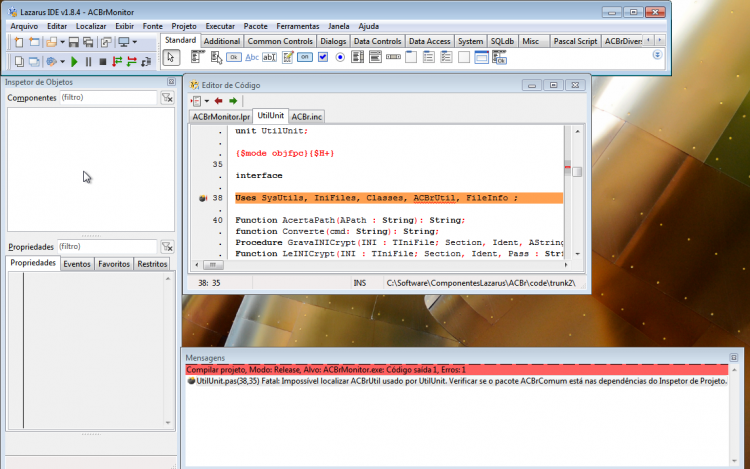This screenshot has height=469, width=750.
Task: Pick the TRadioButton component icon
Action: [x=340, y=57]
